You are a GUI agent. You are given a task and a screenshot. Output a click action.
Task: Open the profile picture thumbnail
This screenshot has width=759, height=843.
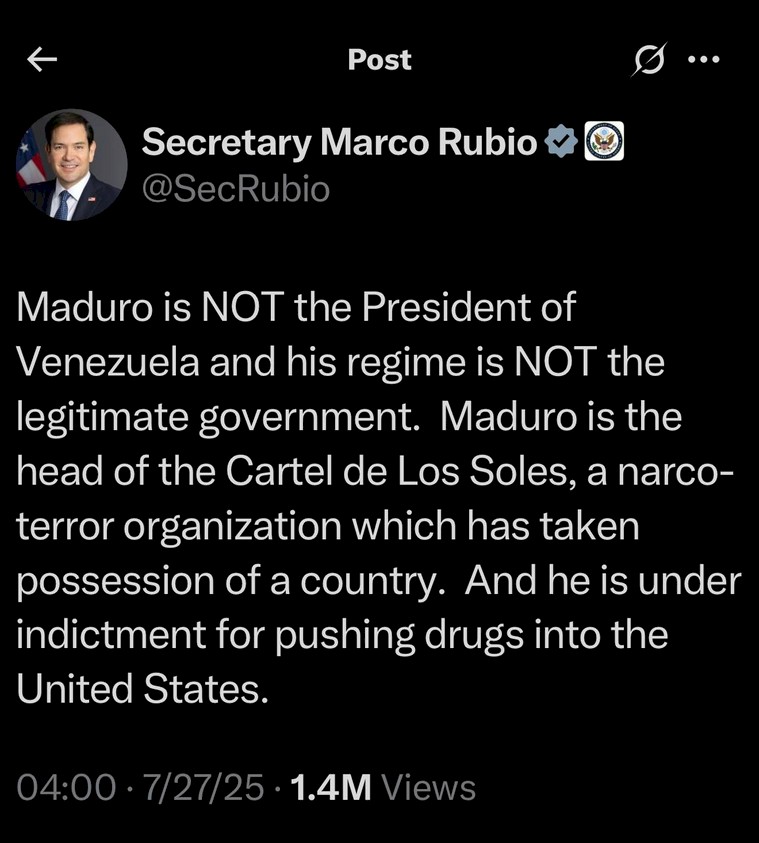71,165
